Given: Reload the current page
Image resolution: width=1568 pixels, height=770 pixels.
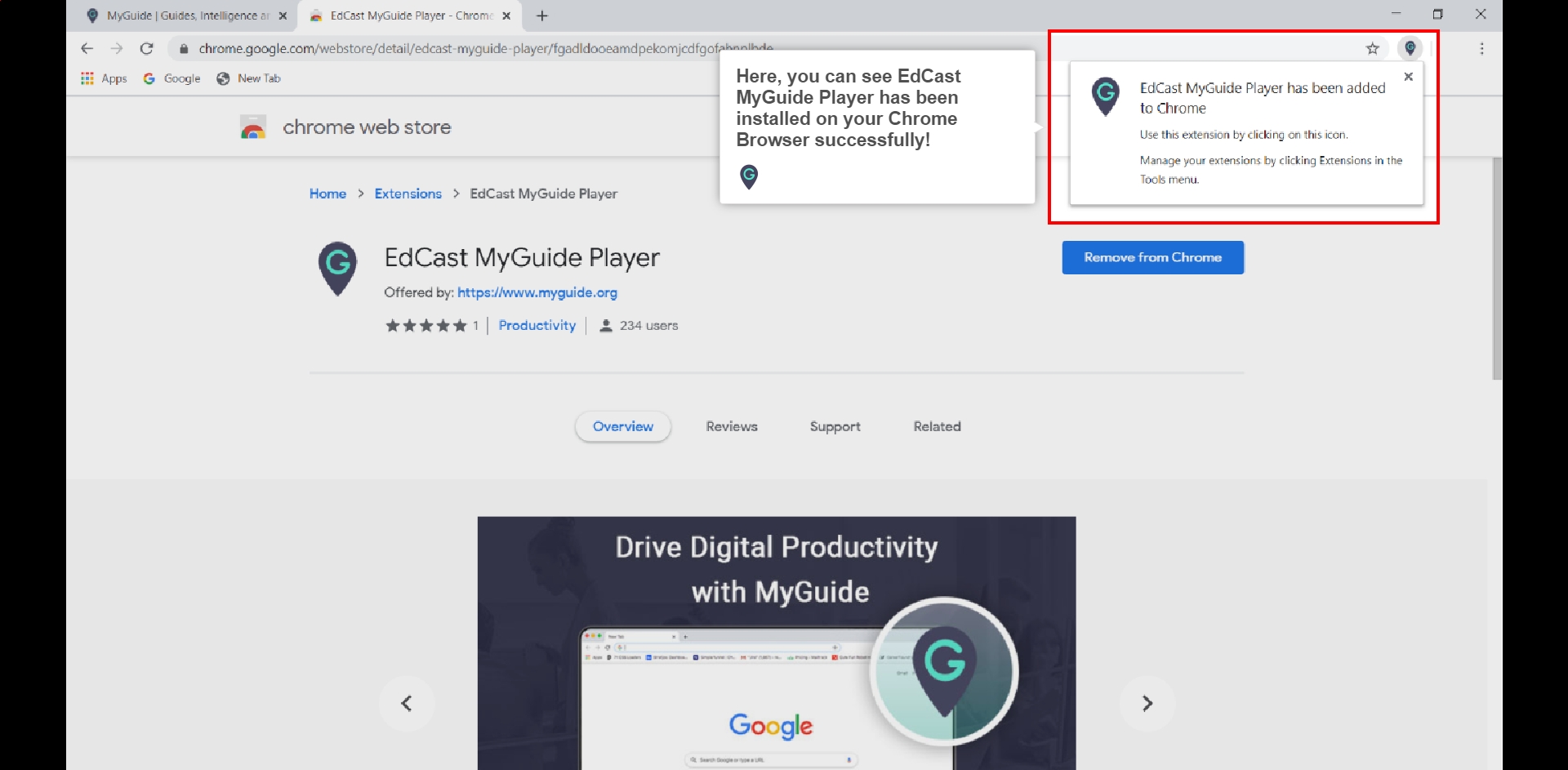Looking at the screenshot, I should tap(147, 49).
